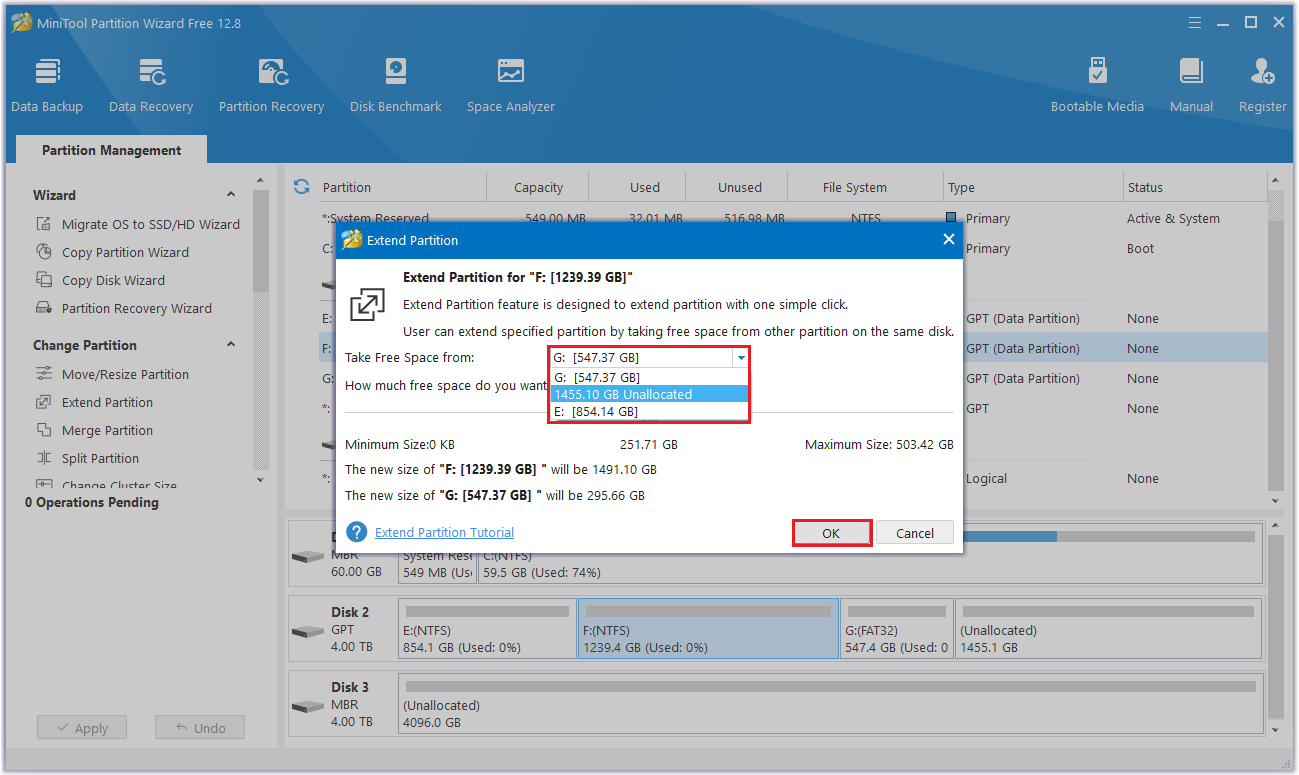The image size is (1299, 775).
Task: Choose Move/Resize Partition
Action: 112,374
